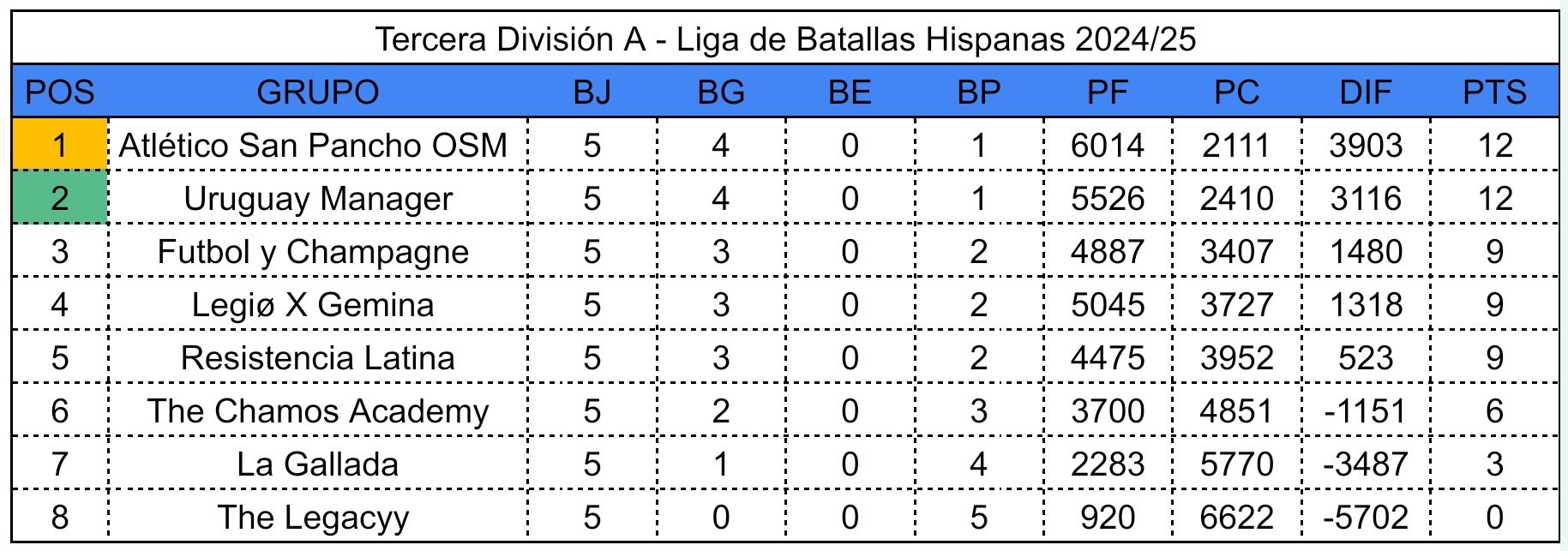Click the 'Atlético San Pancho OSM' cell
1568x551 pixels.
click(314, 145)
